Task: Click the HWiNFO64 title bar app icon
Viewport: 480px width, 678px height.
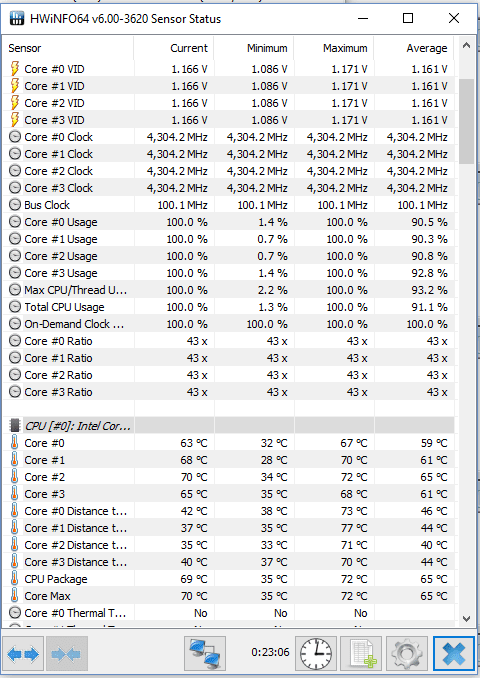Action: (17, 19)
